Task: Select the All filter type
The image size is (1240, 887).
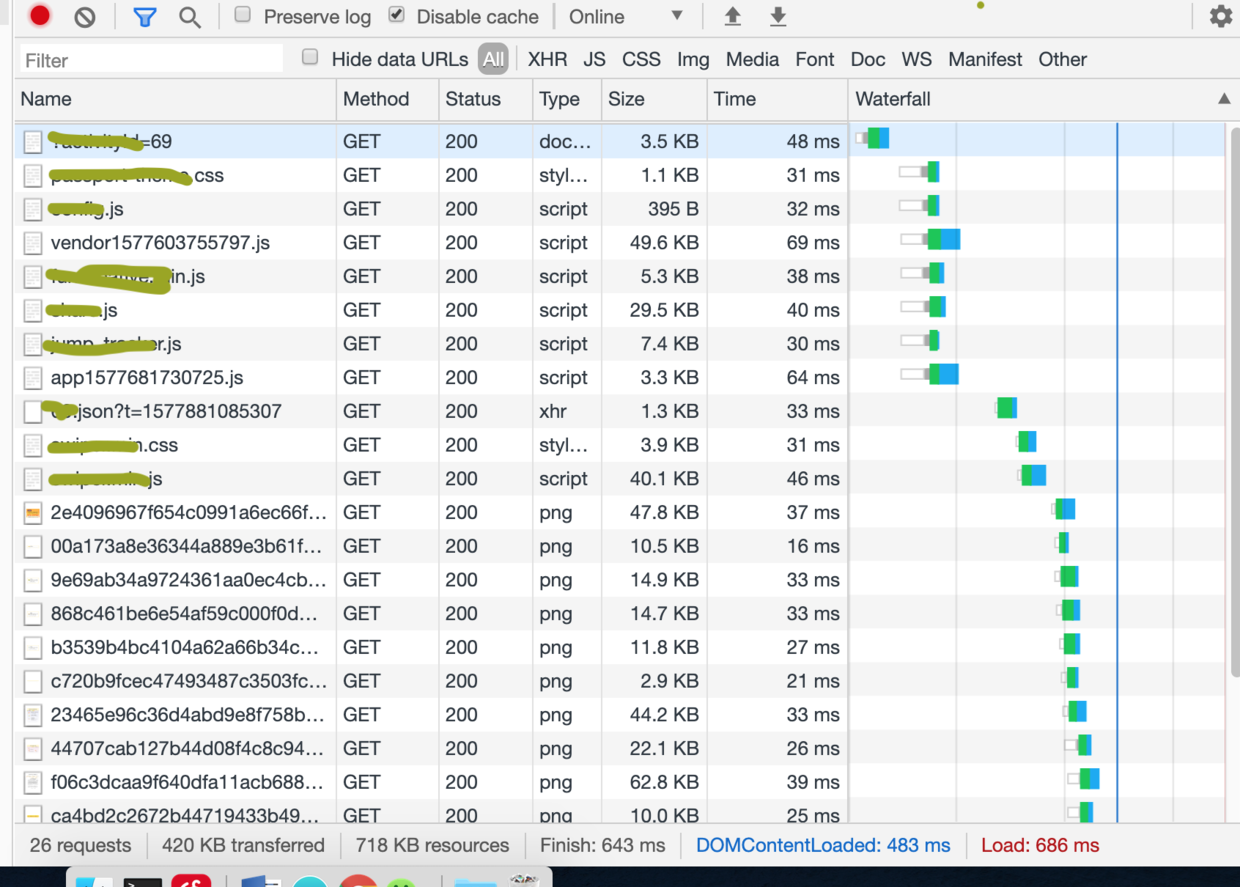Action: [493, 59]
